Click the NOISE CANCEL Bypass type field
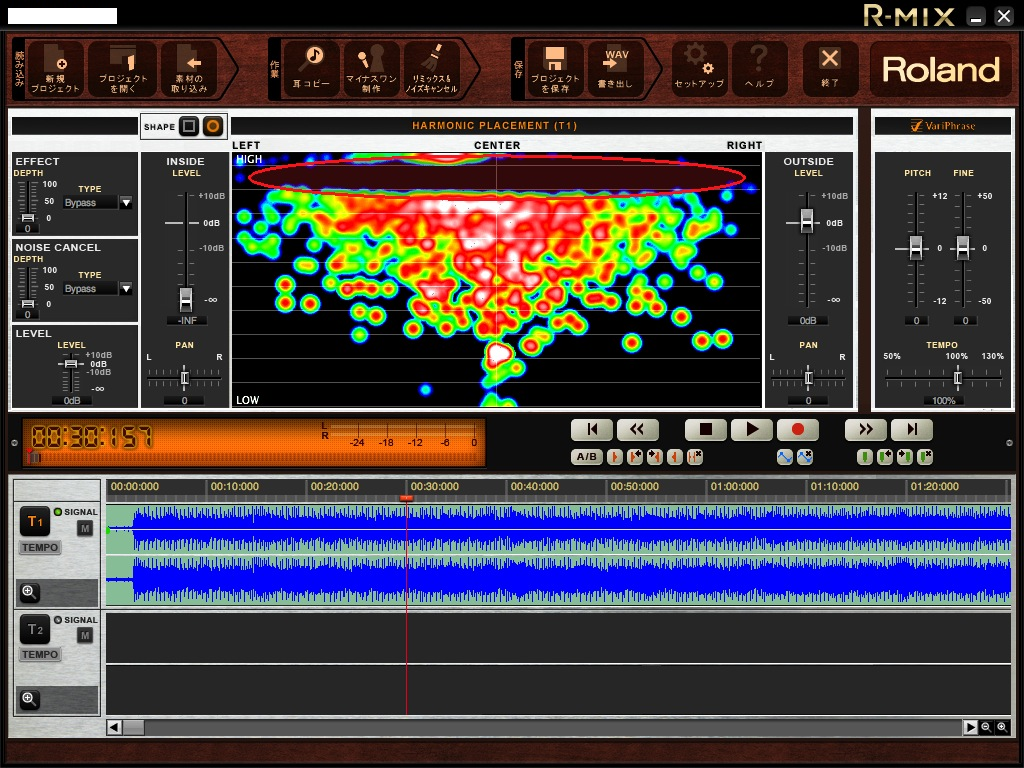The height and width of the screenshot is (768, 1024). pyautogui.click(x=90, y=289)
